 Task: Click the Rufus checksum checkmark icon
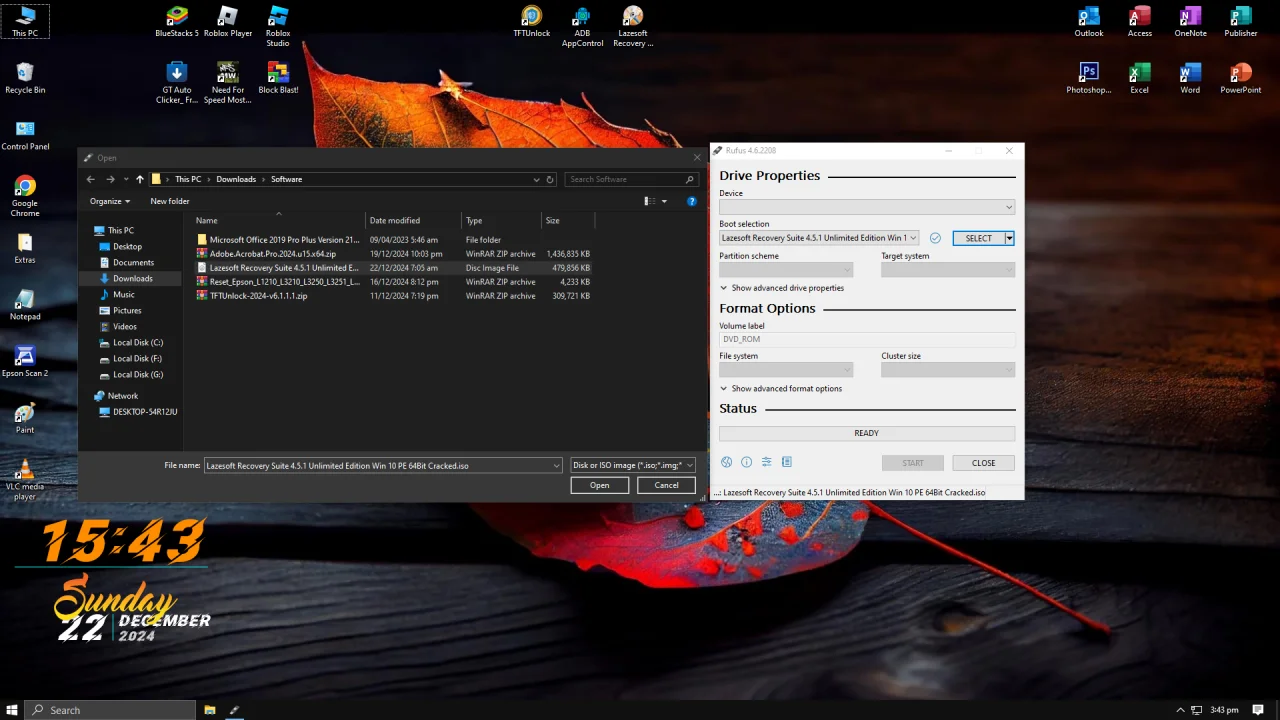(x=935, y=238)
